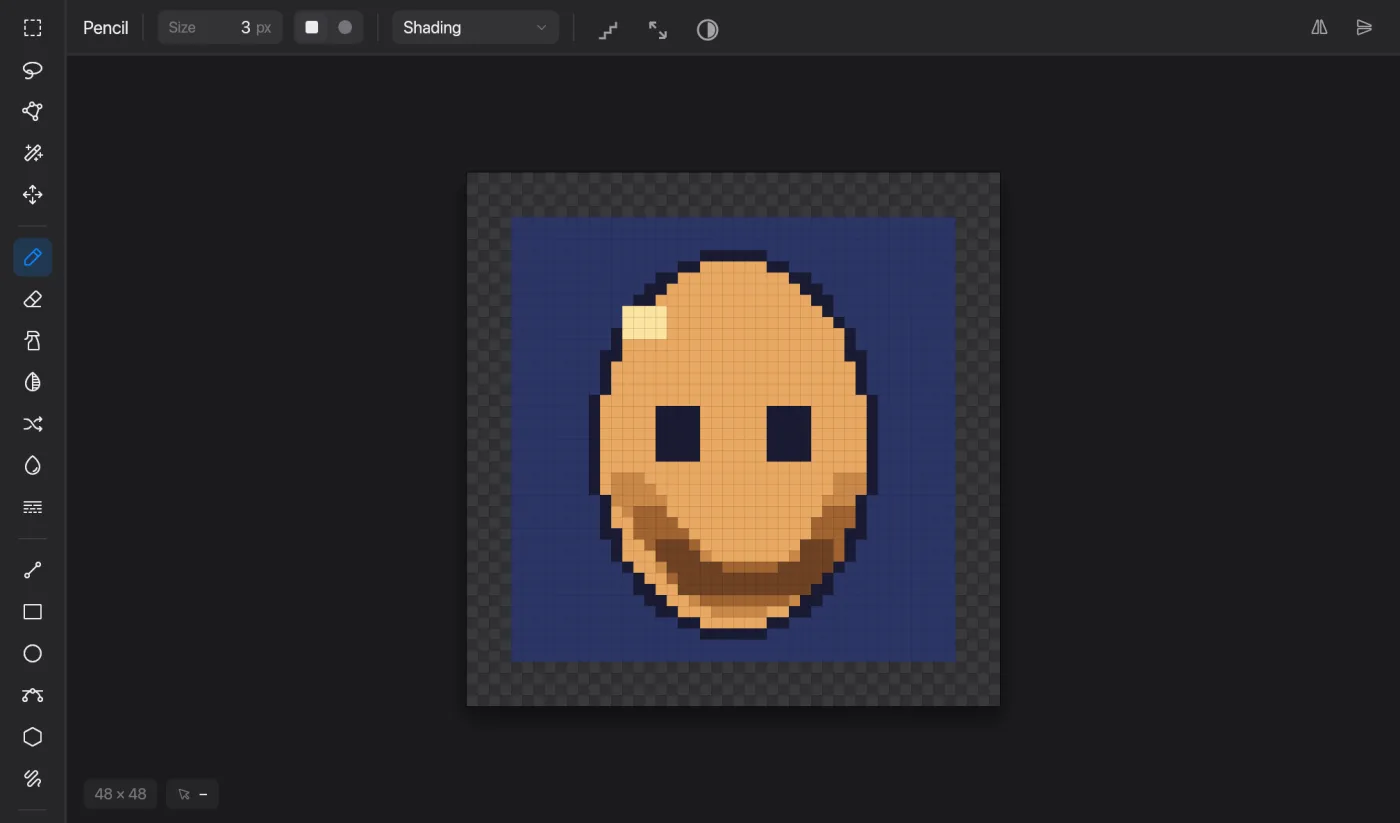Select the diagonal stroke tool at sidebar bottom
The width and height of the screenshot is (1400, 823).
[x=33, y=778]
